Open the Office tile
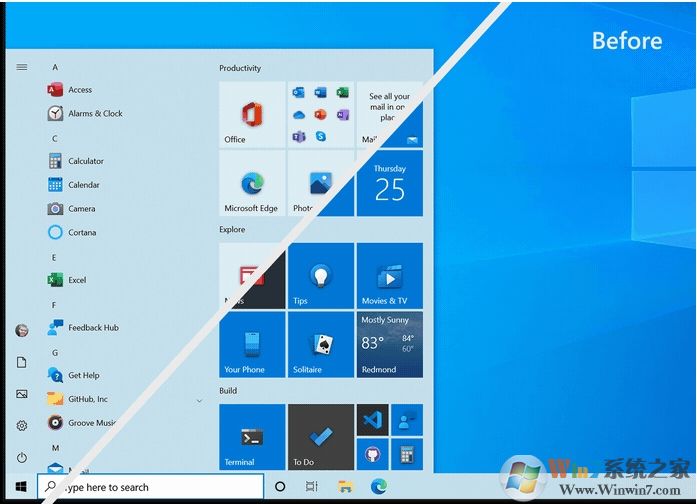This screenshot has width=697, height=504. (252, 114)
